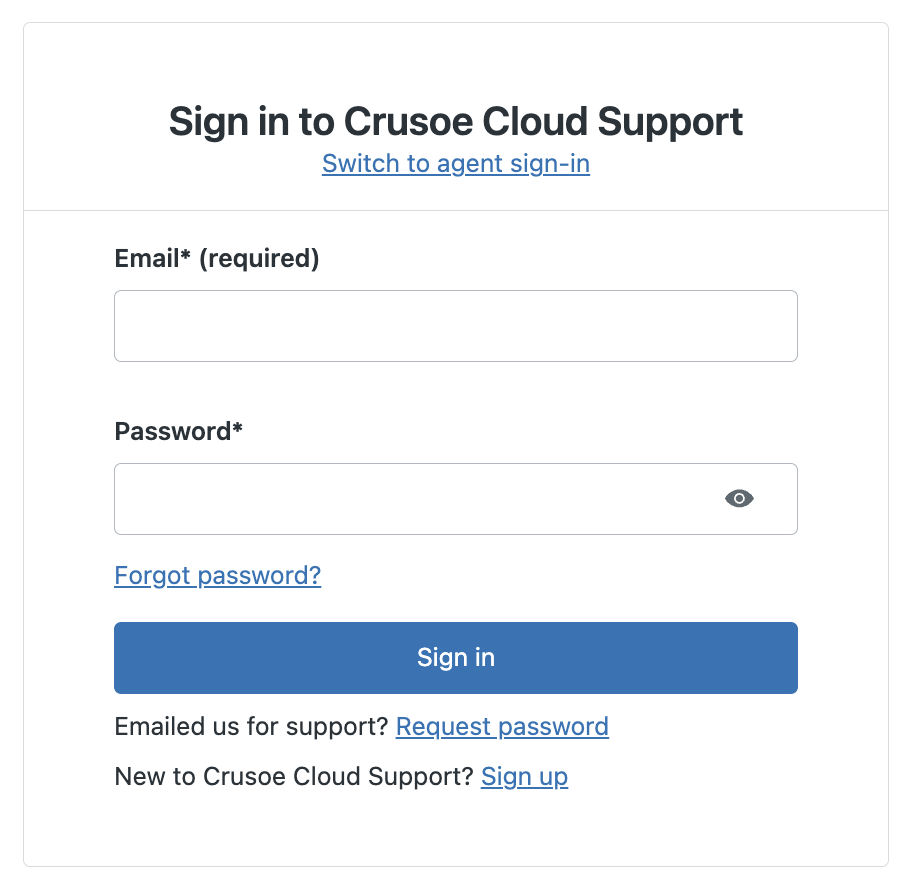
Task: Open the Forgot password? link
Action: point(218,576)
